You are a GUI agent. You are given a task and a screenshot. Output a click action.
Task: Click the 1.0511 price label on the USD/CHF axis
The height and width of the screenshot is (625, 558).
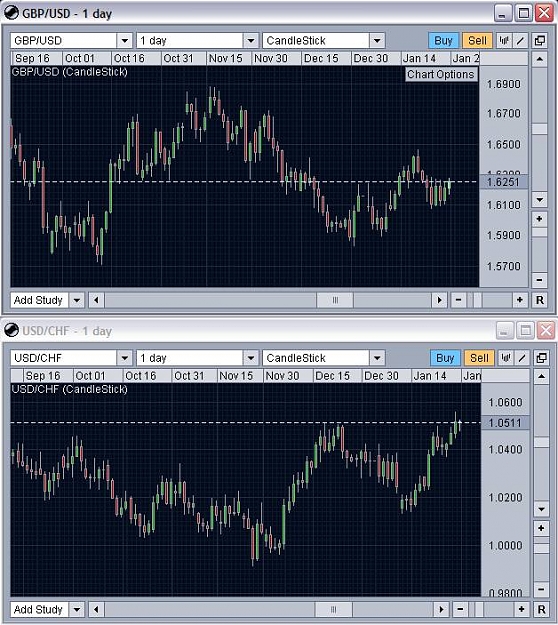(x=505, y=423)
